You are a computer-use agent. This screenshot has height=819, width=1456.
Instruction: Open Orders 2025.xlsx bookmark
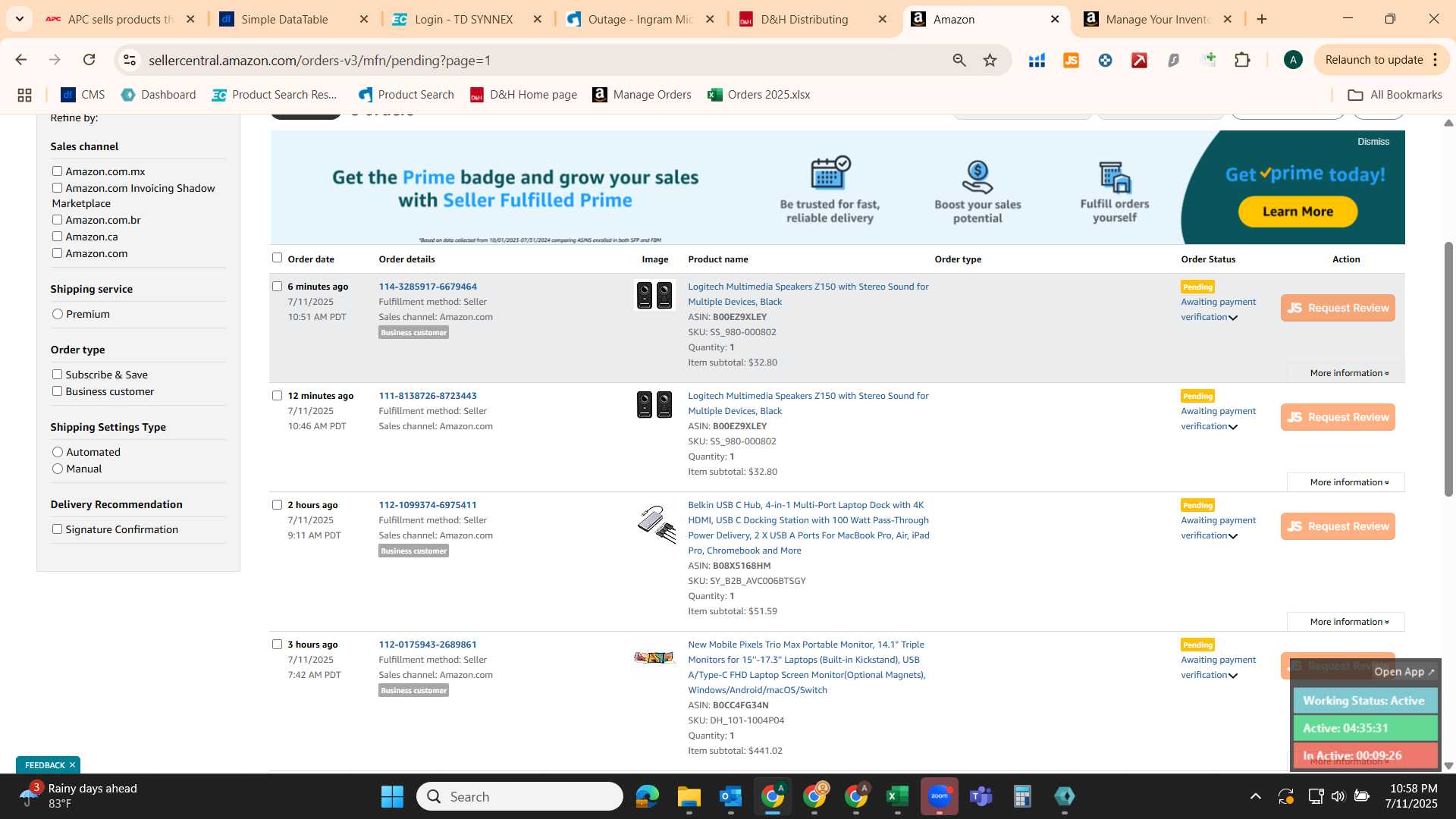[x=759, y=95]
